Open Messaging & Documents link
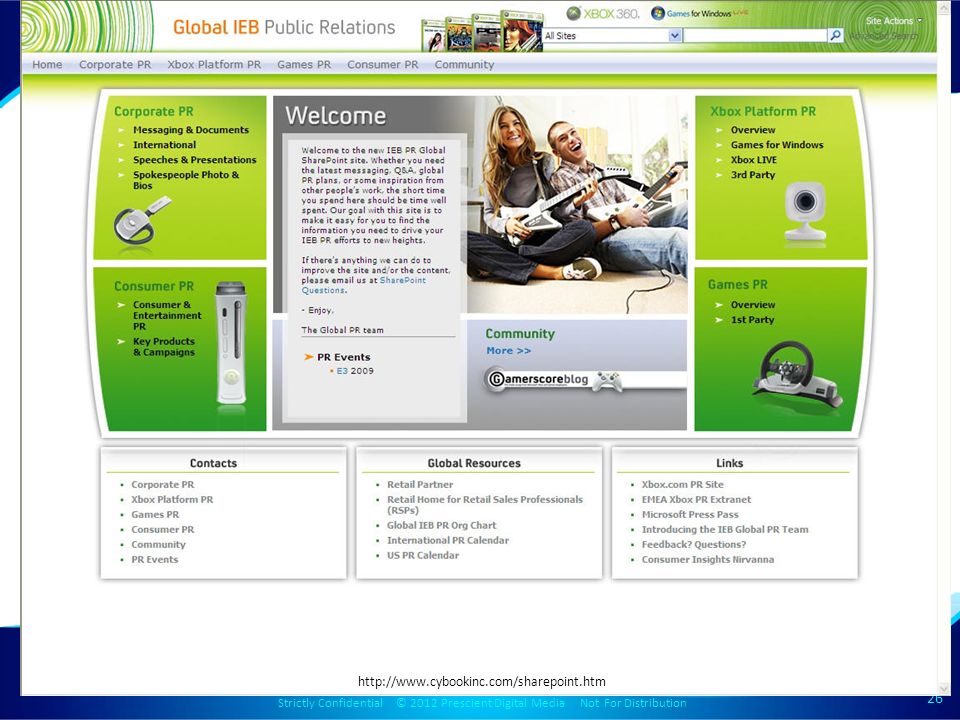The width and height of the screenshot is (960, 720). [x=191, y=130]
